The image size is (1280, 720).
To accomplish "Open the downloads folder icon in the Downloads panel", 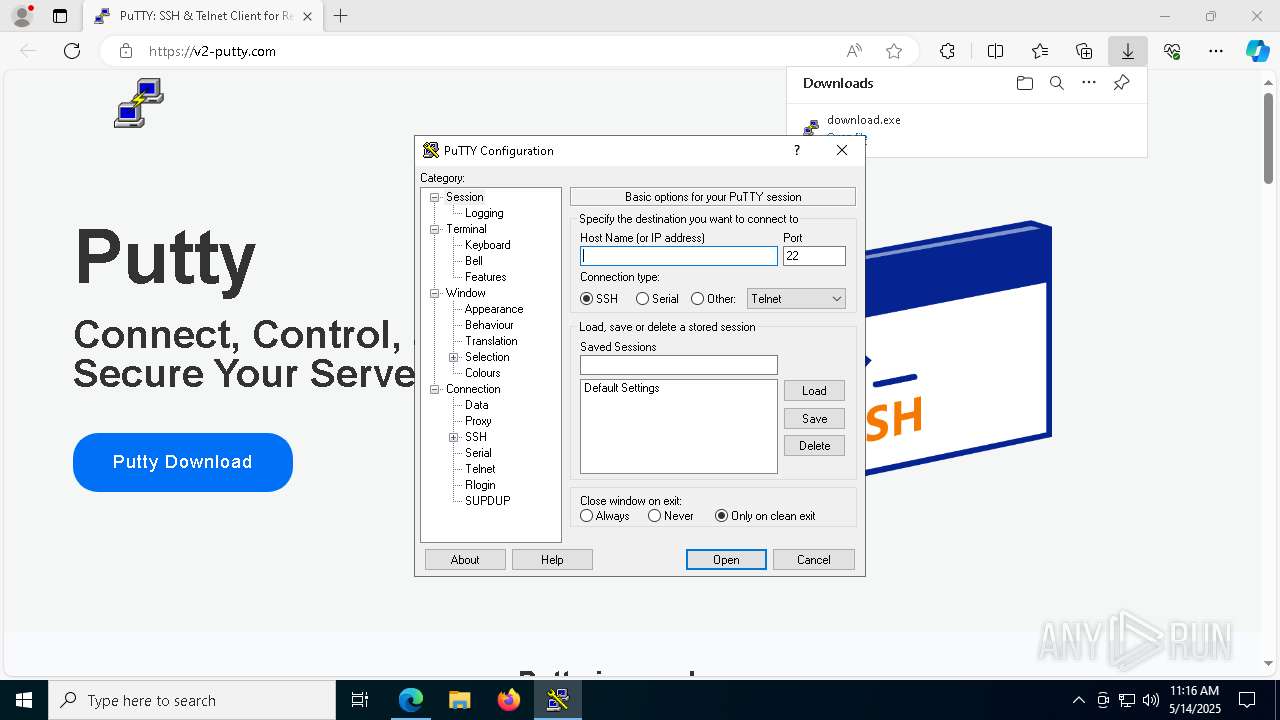I will pyautogui.click(x=1024, y=83).
